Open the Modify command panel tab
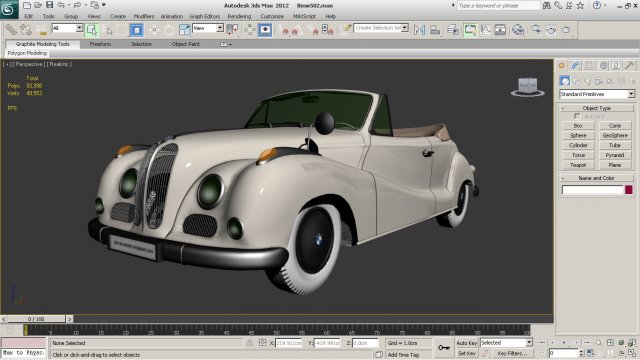This screenshot has height=360, width=640. click(x=575, y=66)
